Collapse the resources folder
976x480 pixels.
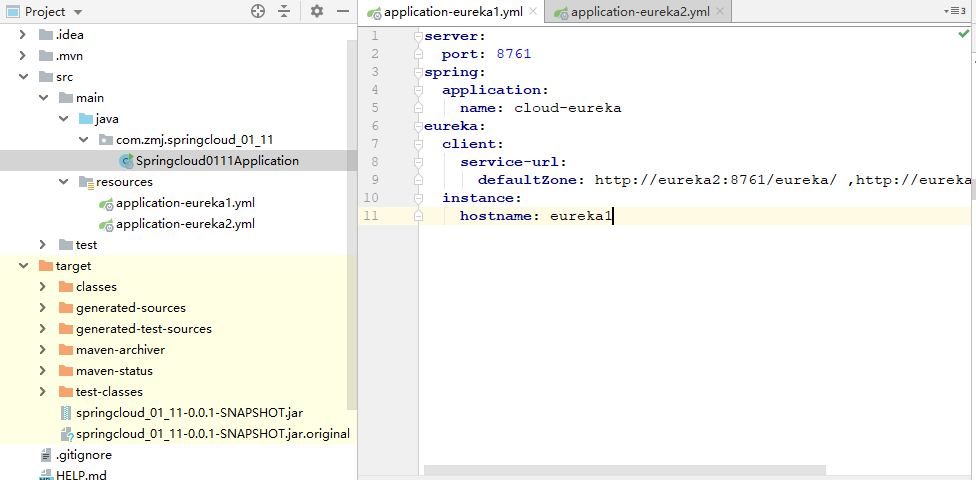tap(63, 182)
